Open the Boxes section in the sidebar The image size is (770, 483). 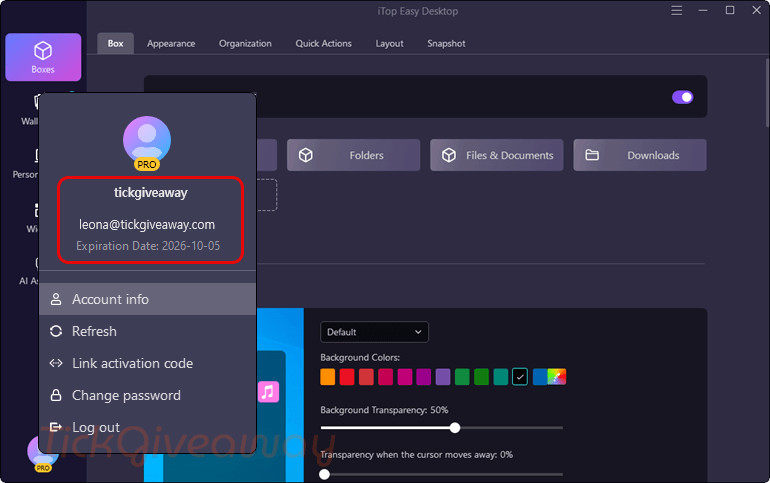(x=43, y=57)
